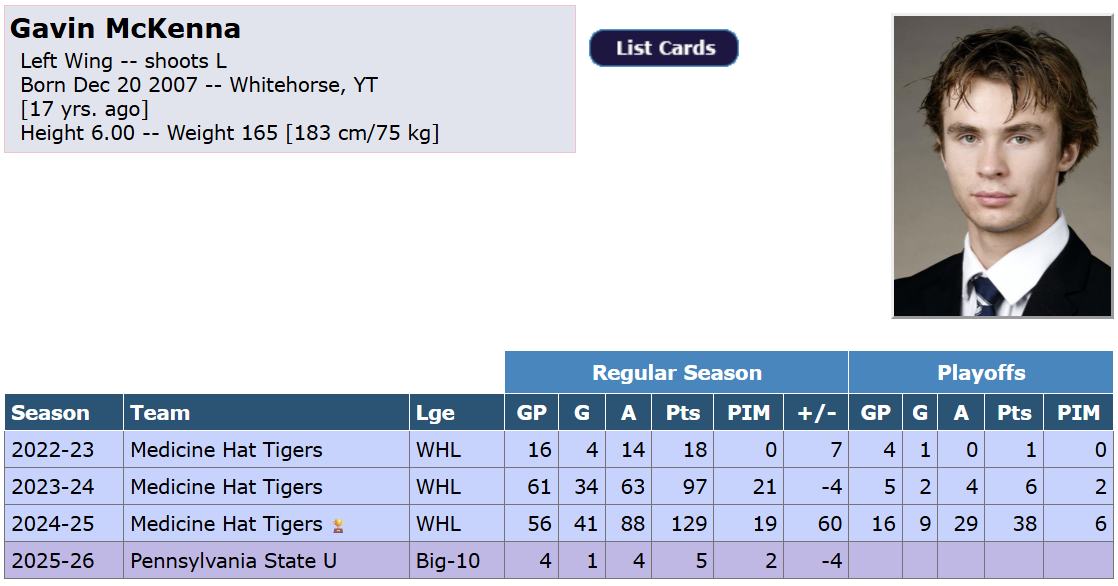This screenshot has width=1118, height=586.
Task: Select Medicine Hat Tigers in the 2023-24 row
Action: tap(226, 487)
